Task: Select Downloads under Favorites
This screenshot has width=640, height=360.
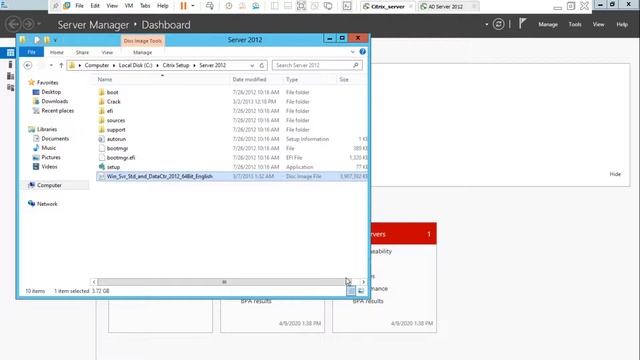Action: pyautogui.click(x=55, y=101)
